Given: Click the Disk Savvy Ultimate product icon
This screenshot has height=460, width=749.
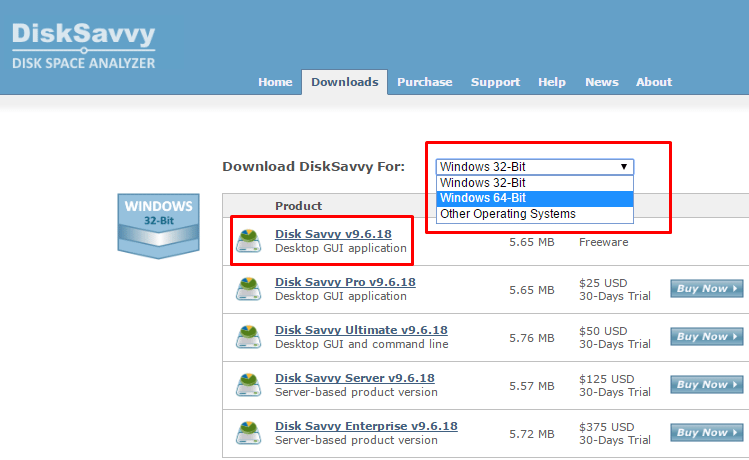Looking at the screenshot, I should point(248,336).
